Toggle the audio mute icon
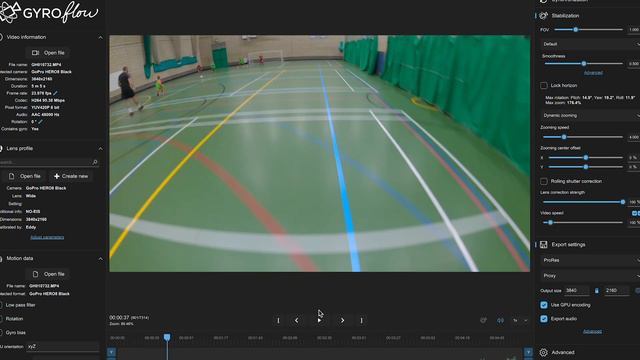640x360 pixels. tap(500, 320)
